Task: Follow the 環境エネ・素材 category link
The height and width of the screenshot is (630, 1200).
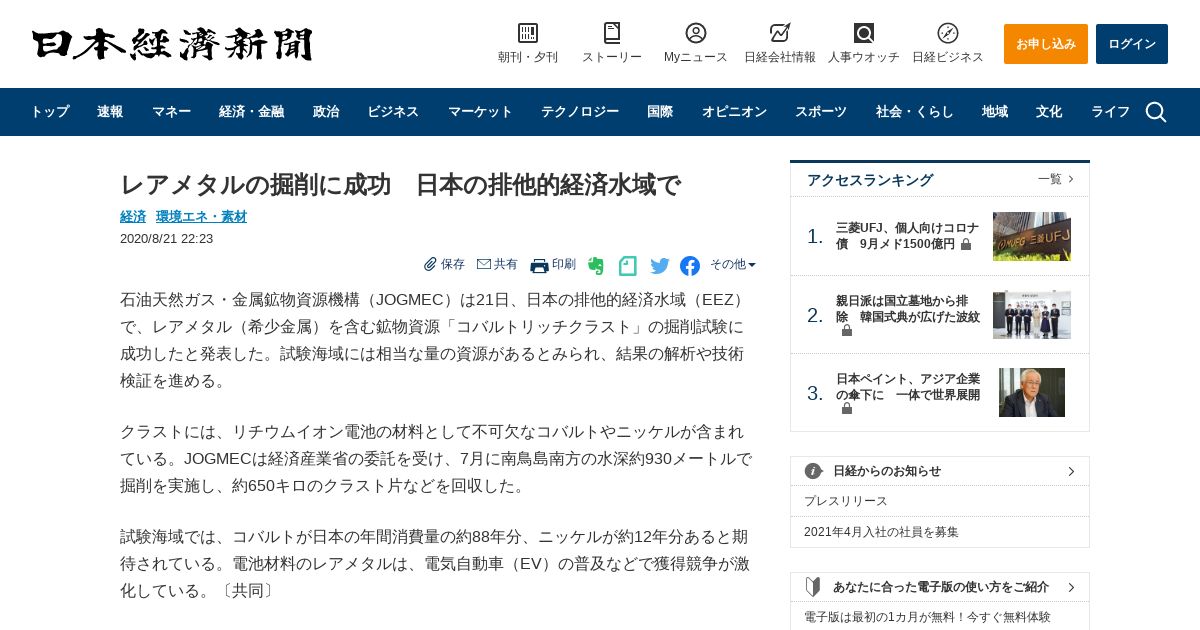Action: tap(201, 216)
